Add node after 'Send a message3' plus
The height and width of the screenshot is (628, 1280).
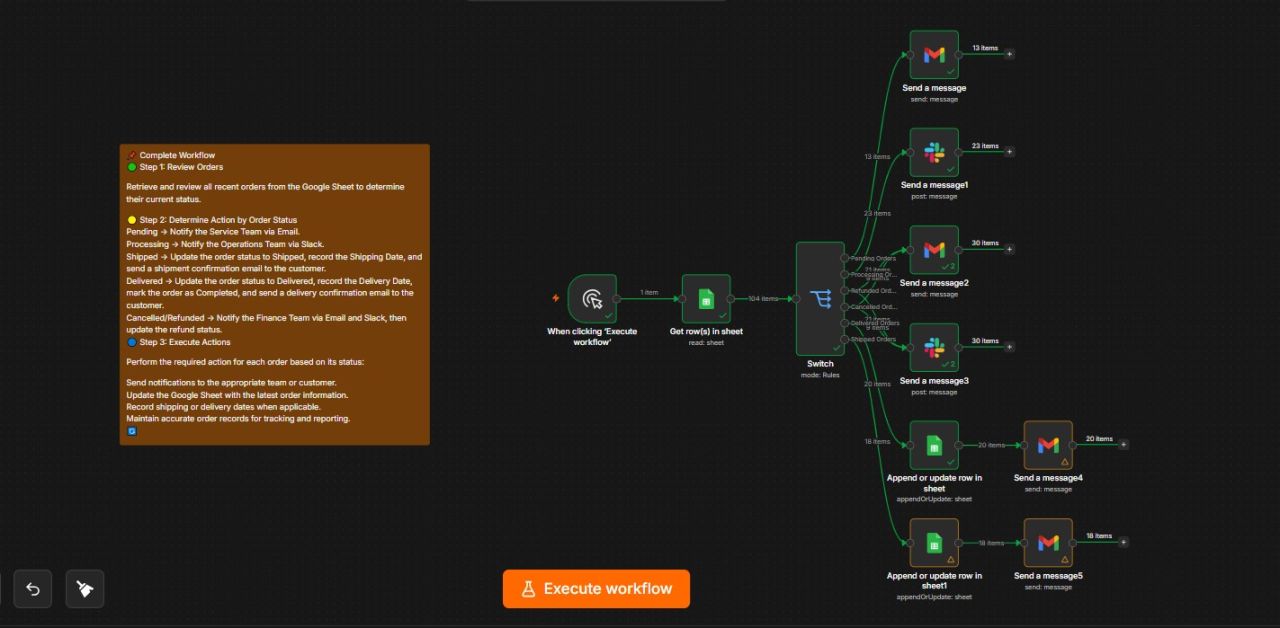[1009, 347]
